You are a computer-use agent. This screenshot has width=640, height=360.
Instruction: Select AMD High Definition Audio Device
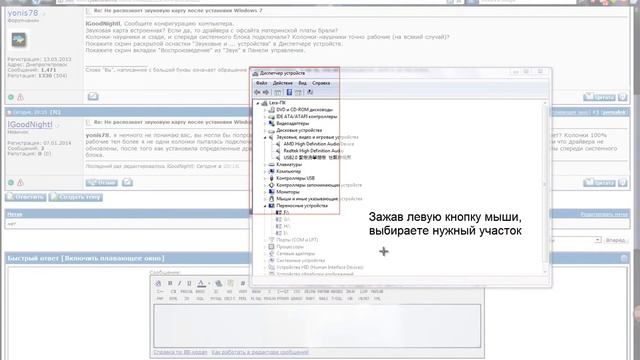click(318, 144)
